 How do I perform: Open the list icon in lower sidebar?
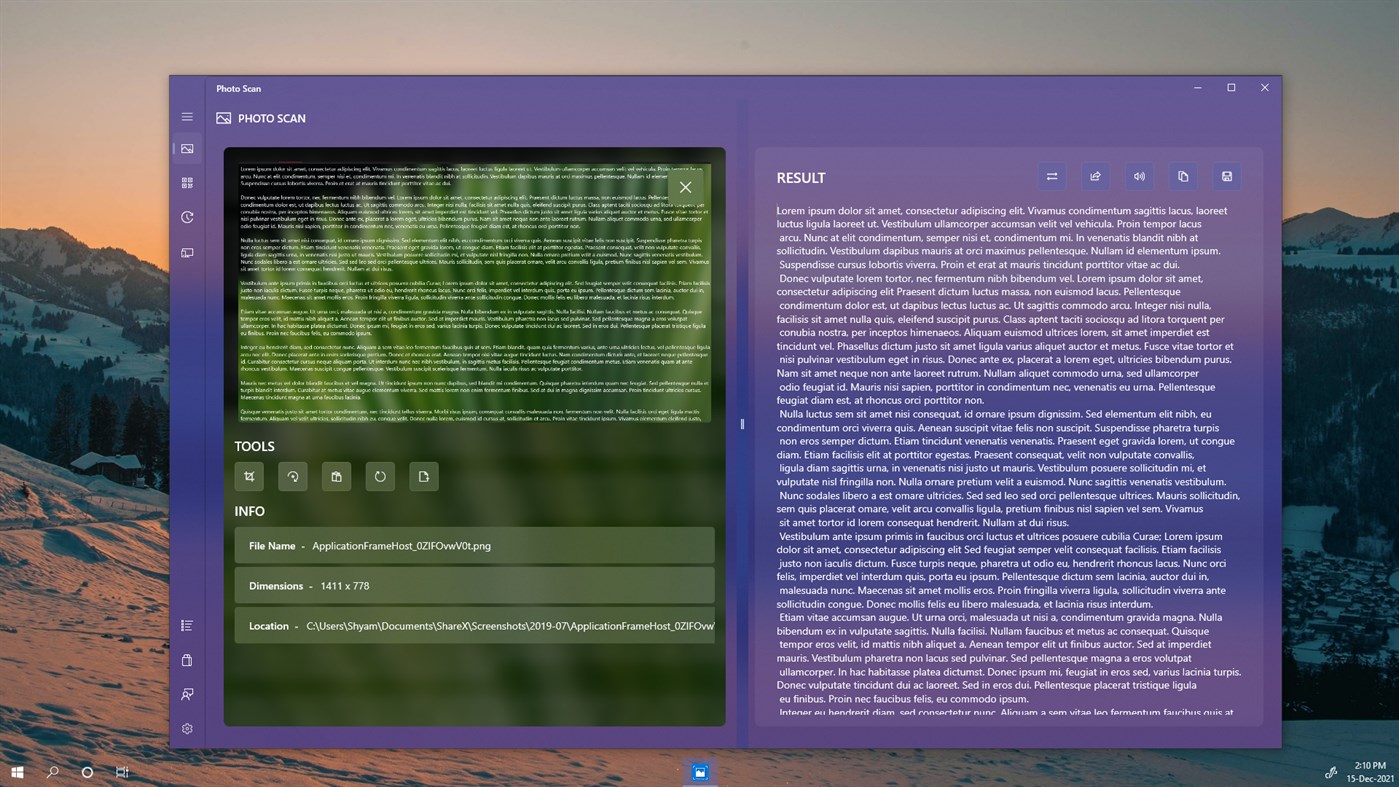click(187, 626)
